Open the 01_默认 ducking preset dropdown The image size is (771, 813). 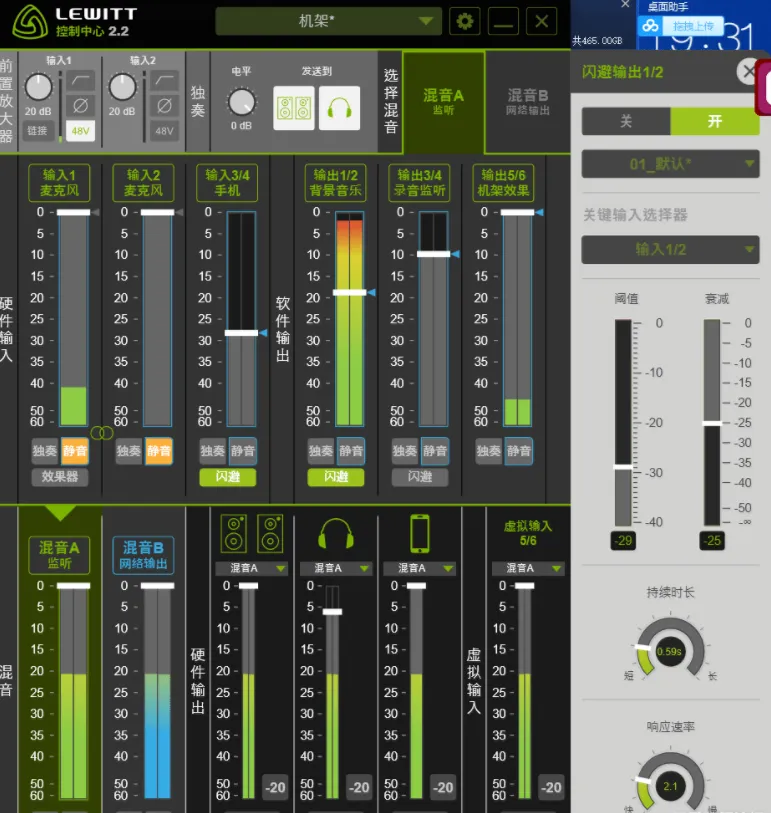(670, 164)
